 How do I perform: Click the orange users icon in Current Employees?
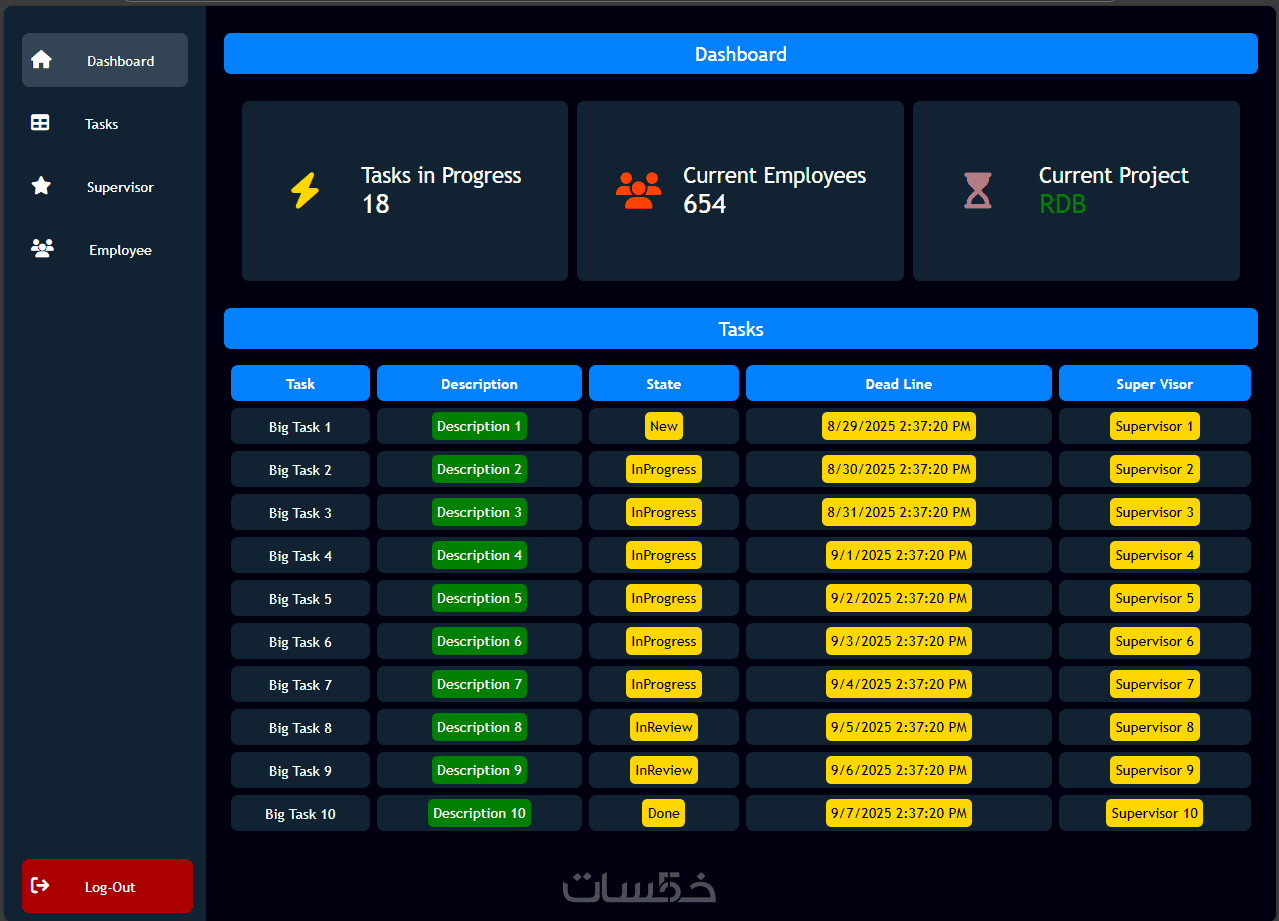(x=638, y=190)
